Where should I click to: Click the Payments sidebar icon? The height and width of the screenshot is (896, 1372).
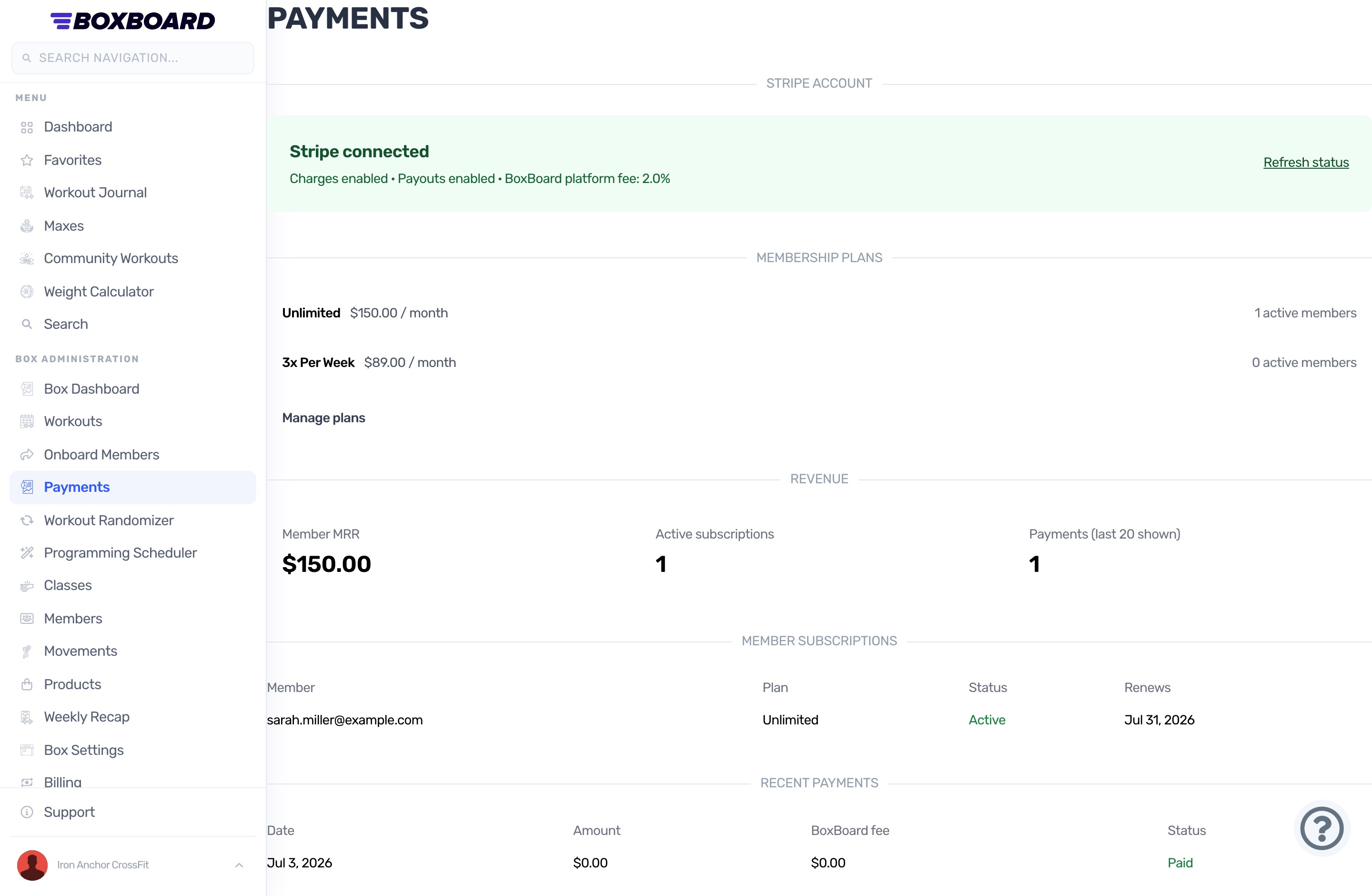[27, 487]
